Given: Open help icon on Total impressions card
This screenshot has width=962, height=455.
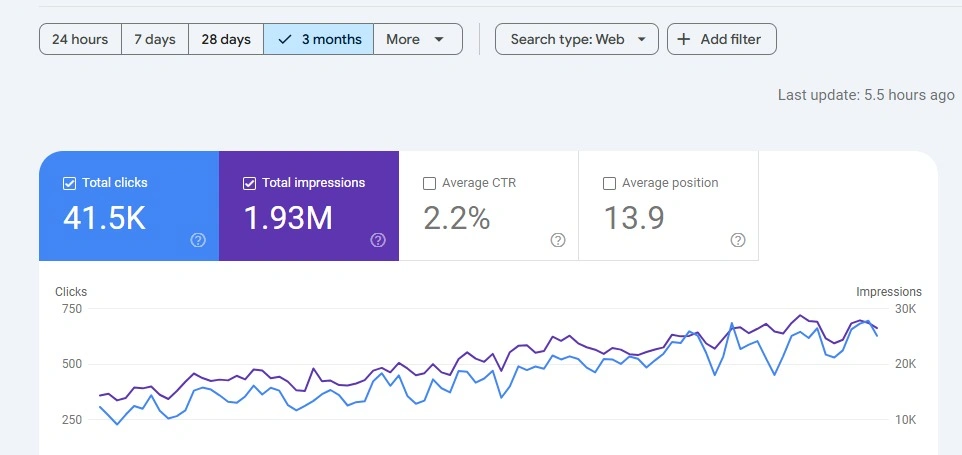Looking at the screenshot, I should click(378, 240).
